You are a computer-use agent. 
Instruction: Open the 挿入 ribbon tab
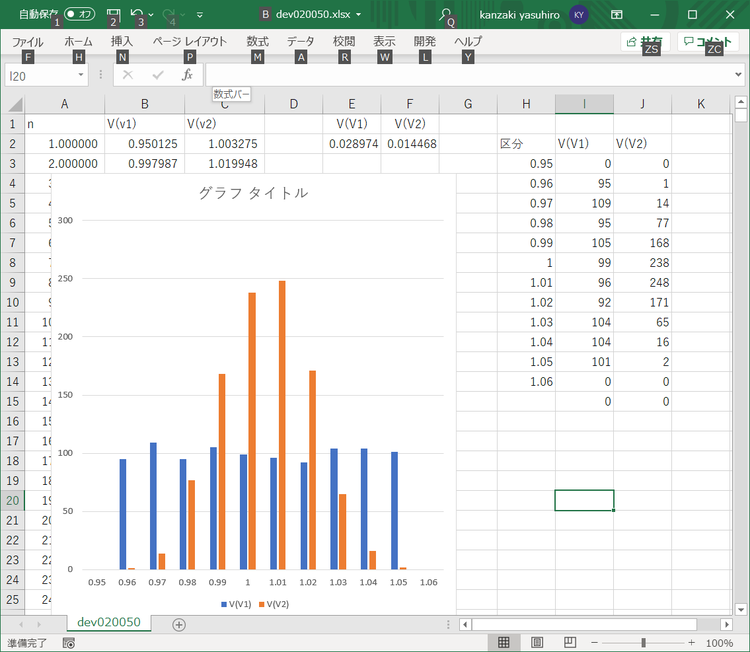(122, 42)
